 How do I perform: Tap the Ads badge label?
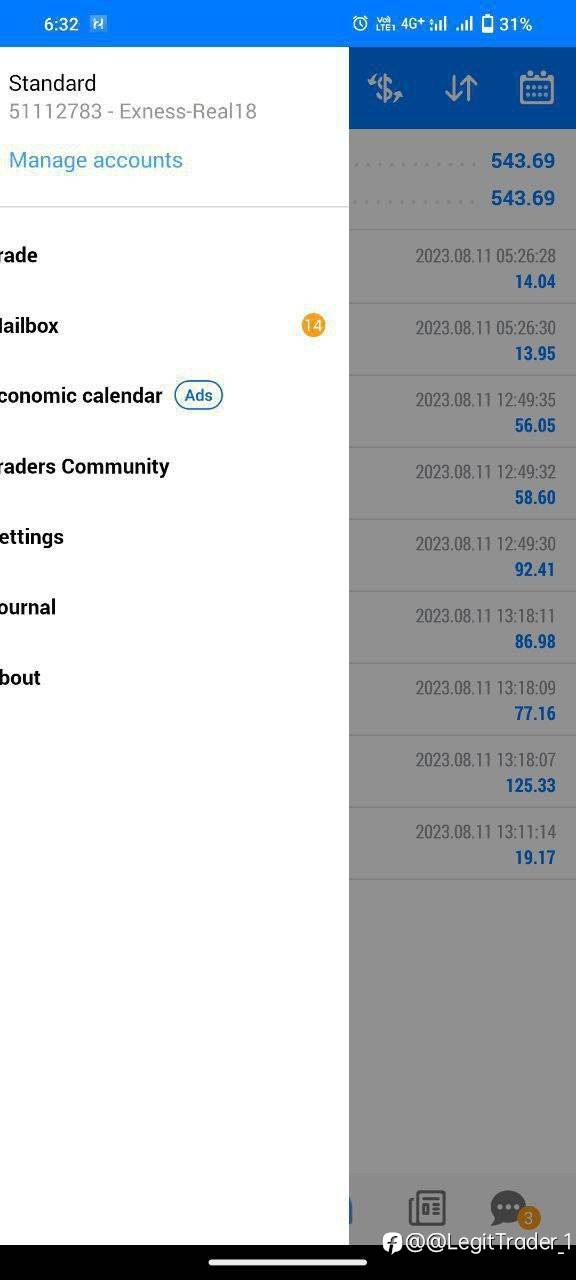point(199,395)
